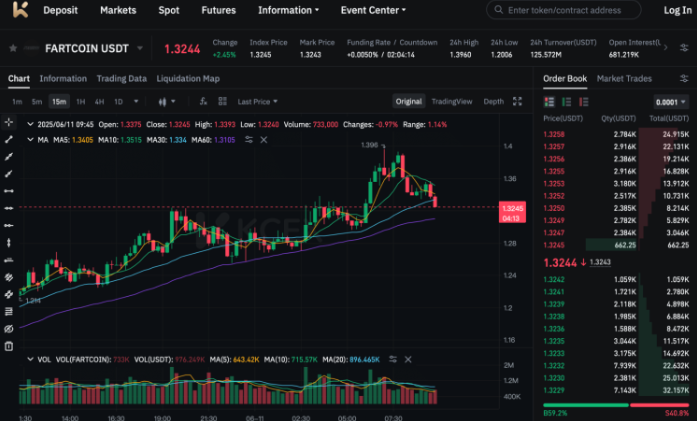
Task: Switch to the Liquidation Map tab
Action: click(188, 78)
